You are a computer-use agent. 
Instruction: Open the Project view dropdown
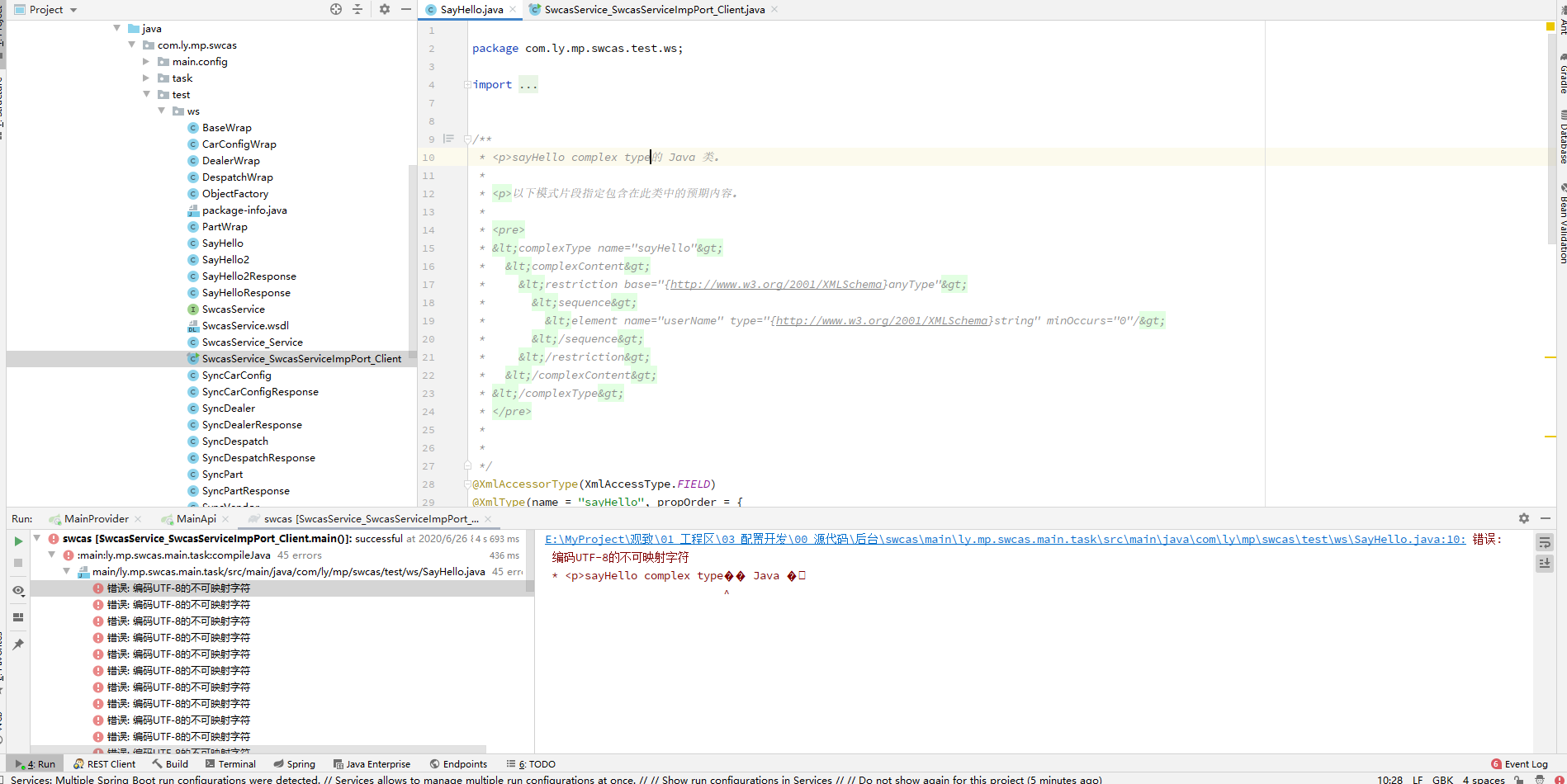click(x=45, y=10)
